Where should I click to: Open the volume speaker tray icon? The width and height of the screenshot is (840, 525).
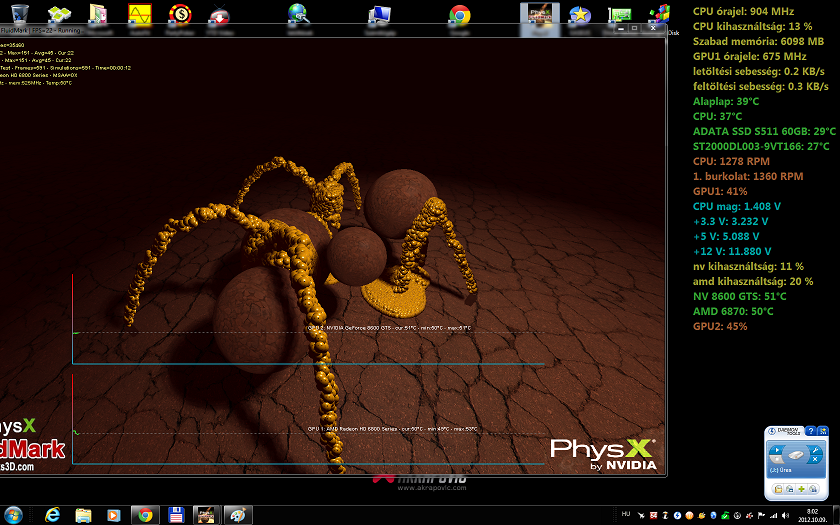pyautogui.click(x=785, y=515)
